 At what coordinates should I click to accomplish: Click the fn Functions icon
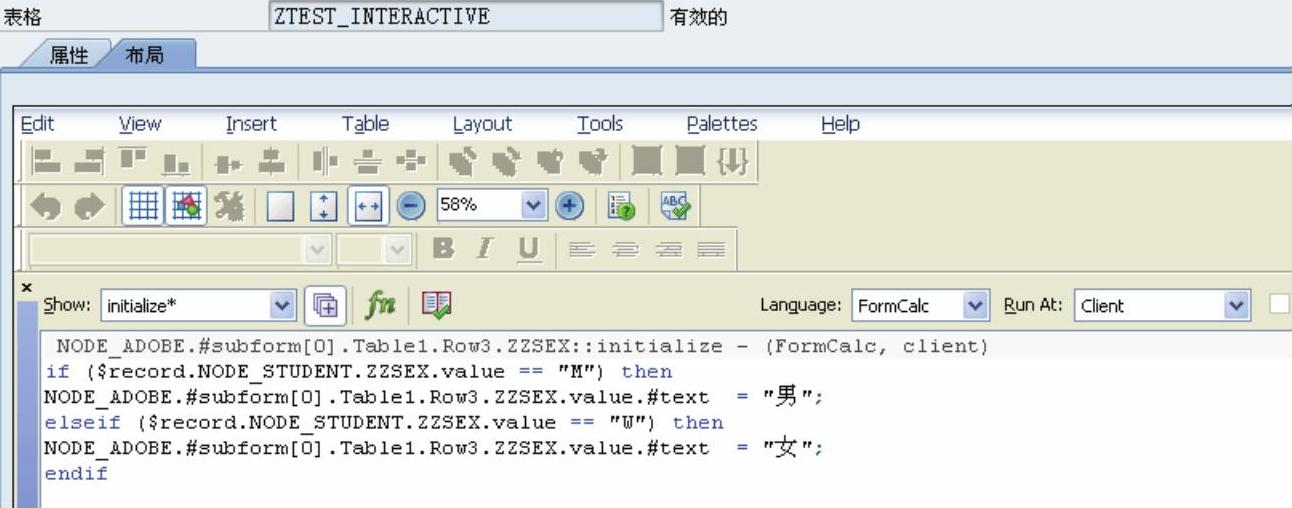[x=381, y=305]
